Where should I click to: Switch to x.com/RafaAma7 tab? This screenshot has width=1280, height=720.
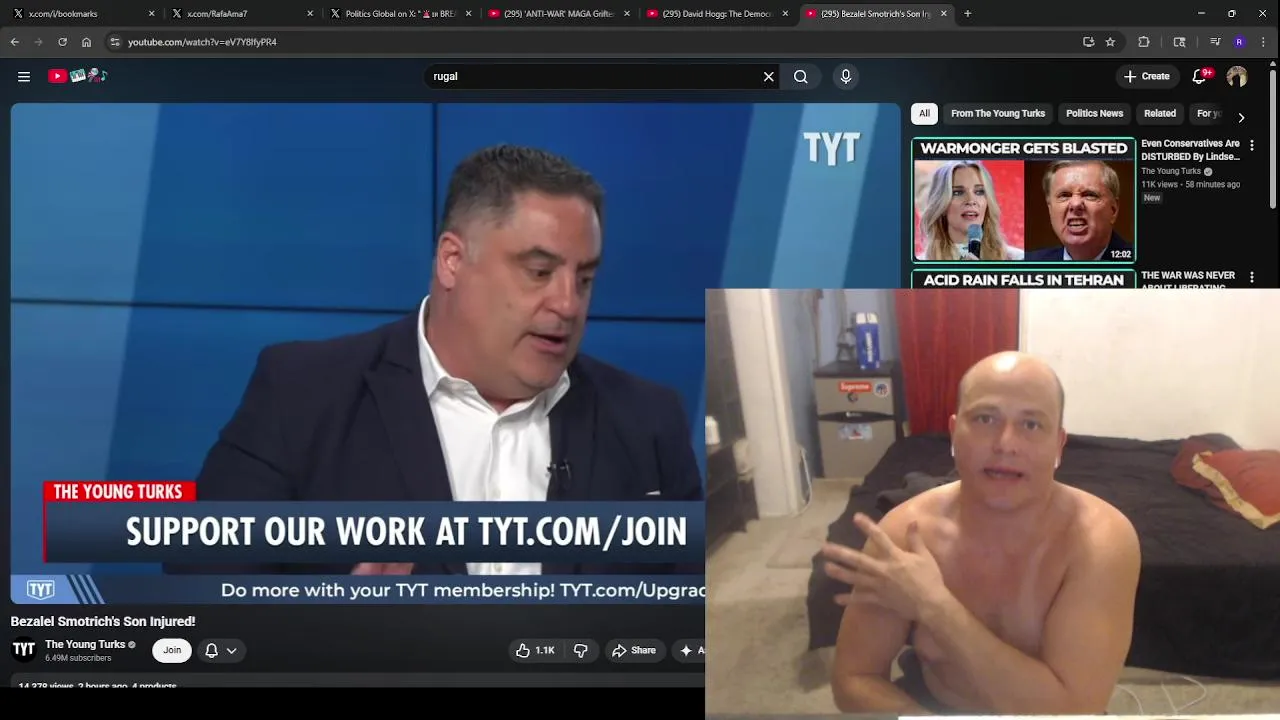[x=240, y=14]
